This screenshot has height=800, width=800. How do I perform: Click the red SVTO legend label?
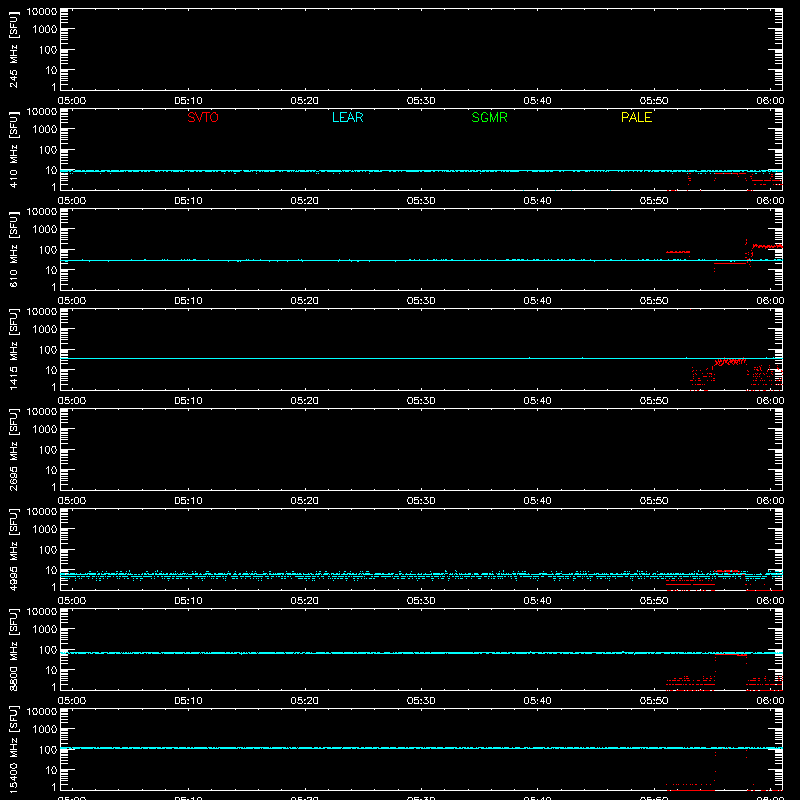(203, 117)
